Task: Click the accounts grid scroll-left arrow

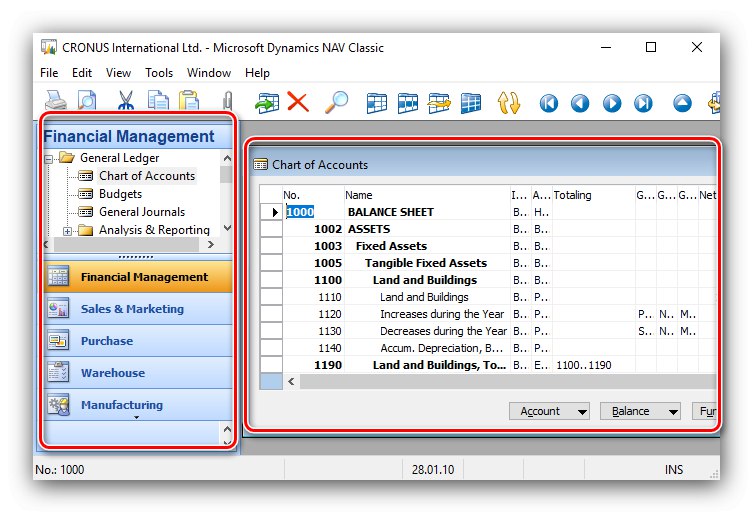Action: click(291, 381)
